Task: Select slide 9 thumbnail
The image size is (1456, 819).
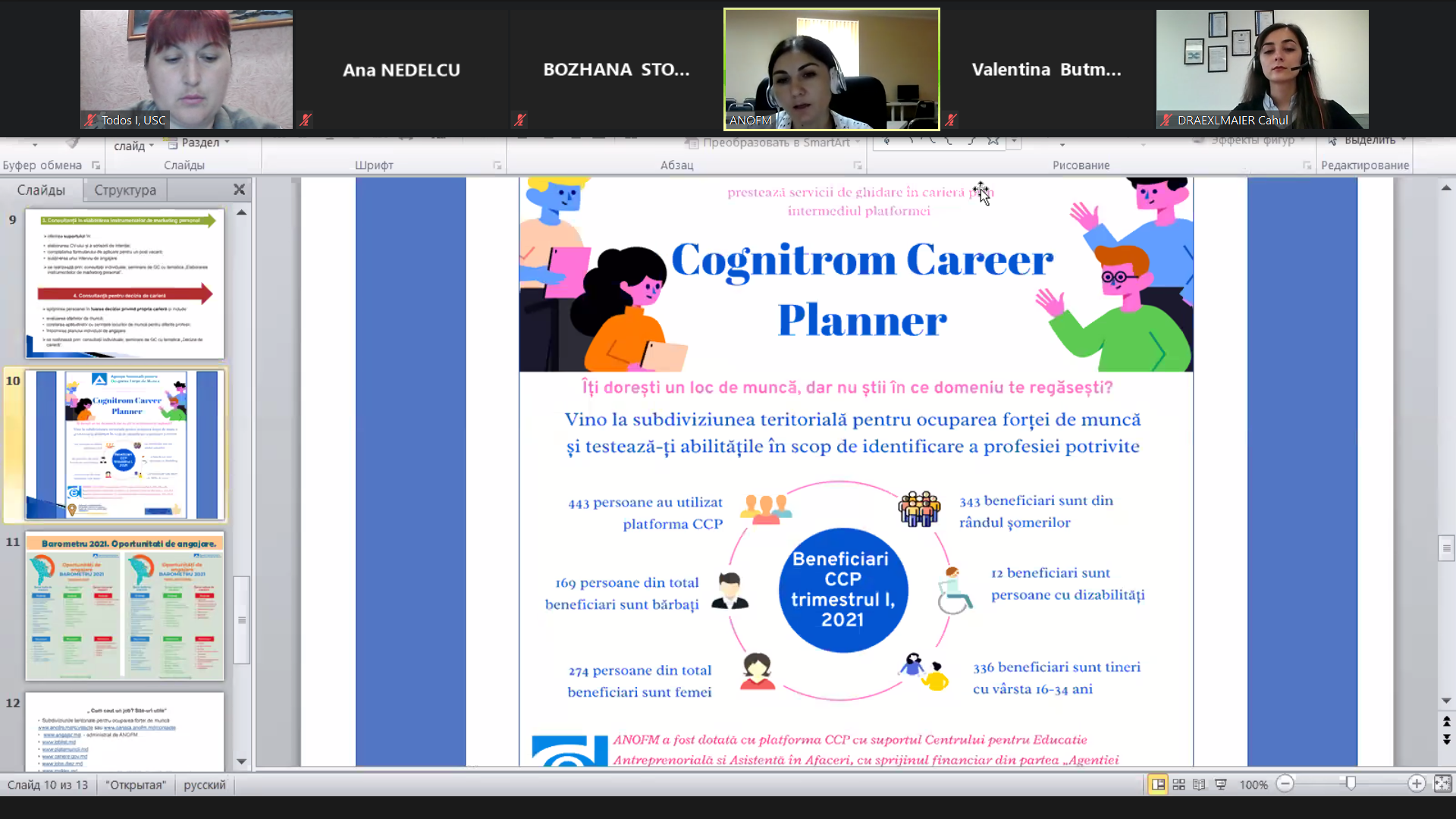Action: pos(124,284)
